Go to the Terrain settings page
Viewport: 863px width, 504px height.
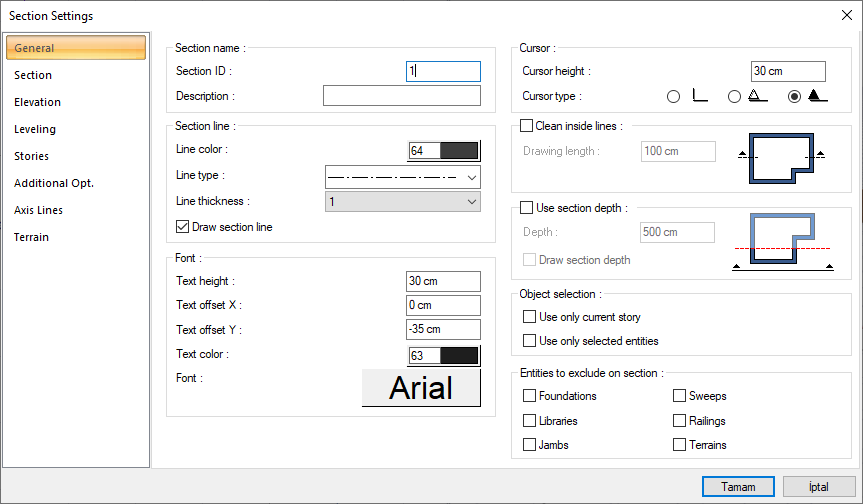(x=31, y=237)
